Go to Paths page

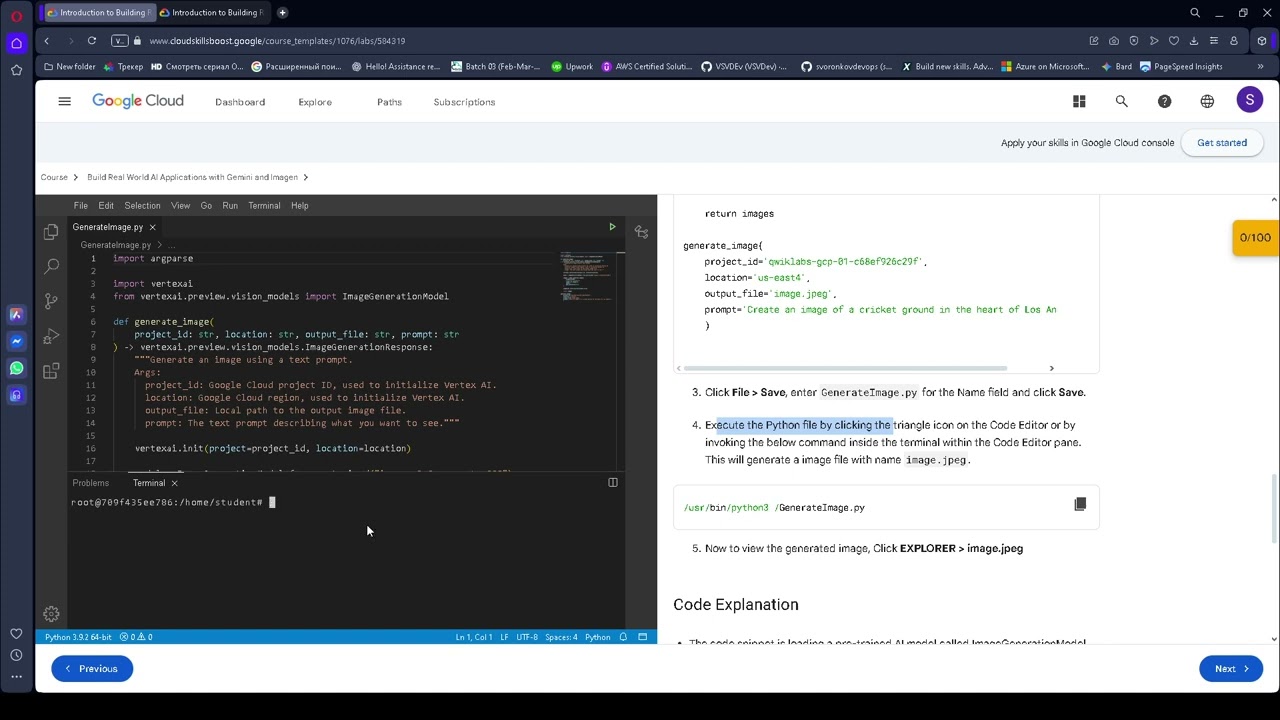coord(389,102)
